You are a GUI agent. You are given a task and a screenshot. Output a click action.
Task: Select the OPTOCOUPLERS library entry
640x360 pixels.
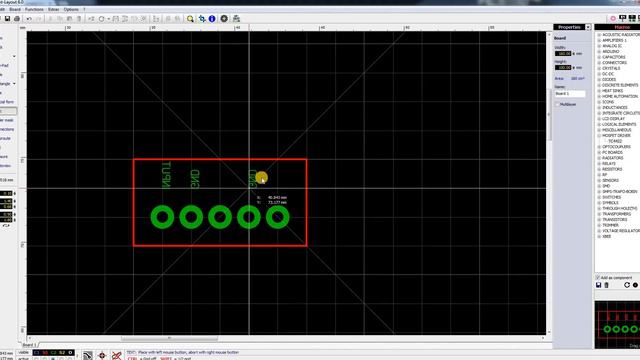[616, 147]
